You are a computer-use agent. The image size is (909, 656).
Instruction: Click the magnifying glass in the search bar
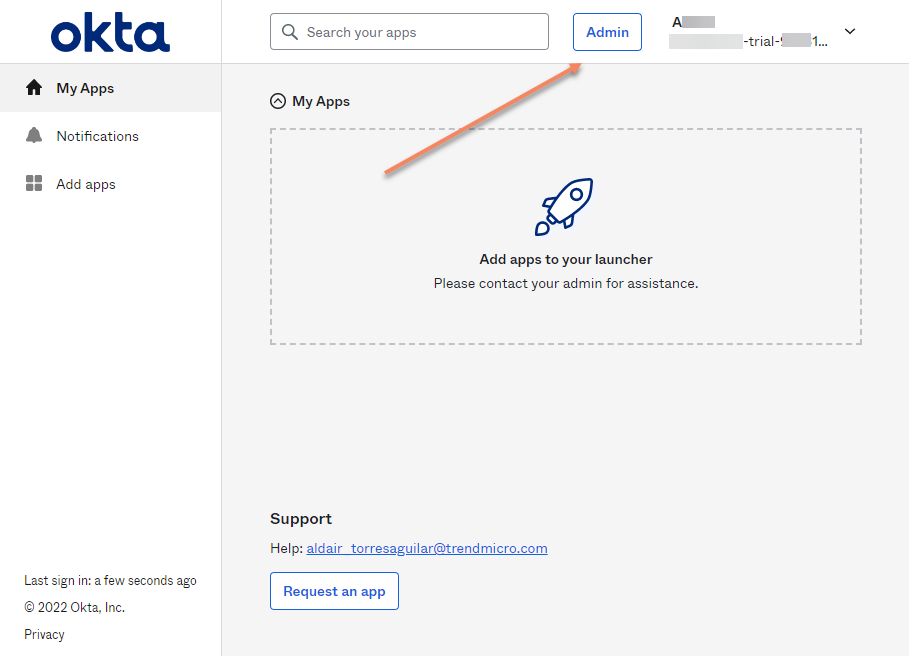tap(289, 31)
